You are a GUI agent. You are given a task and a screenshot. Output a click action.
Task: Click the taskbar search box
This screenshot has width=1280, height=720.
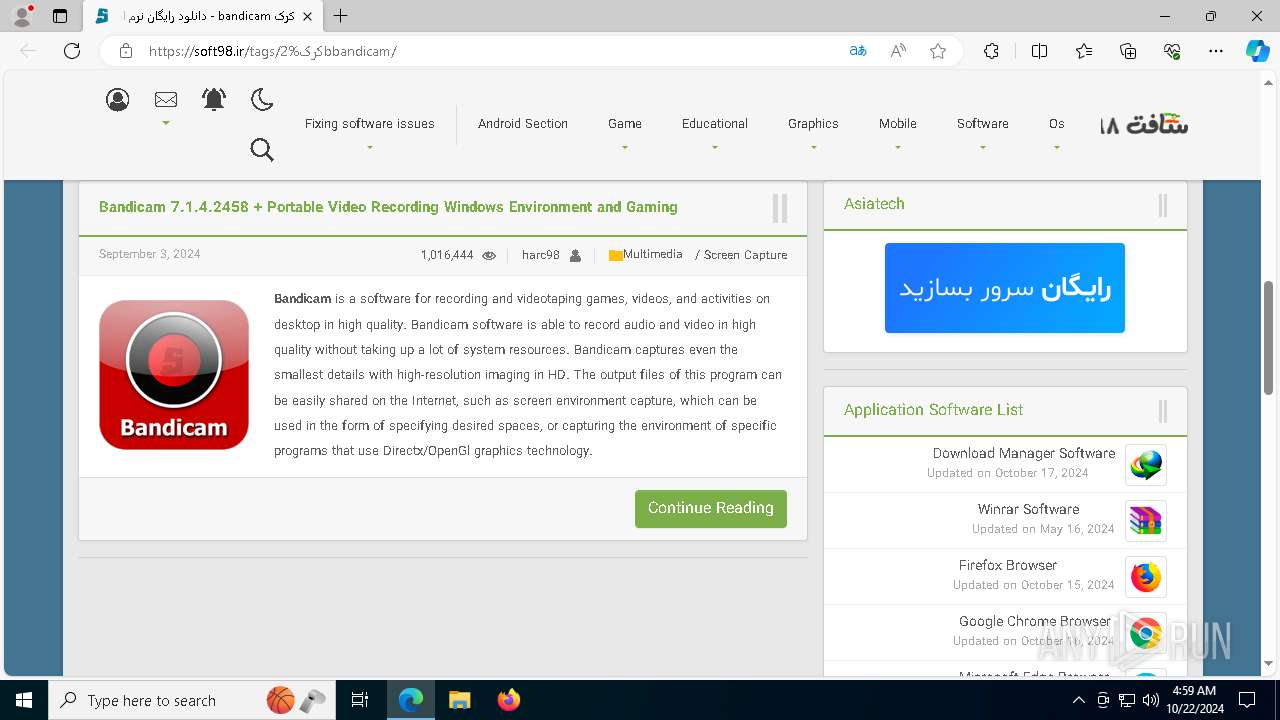tap(193, 700)
